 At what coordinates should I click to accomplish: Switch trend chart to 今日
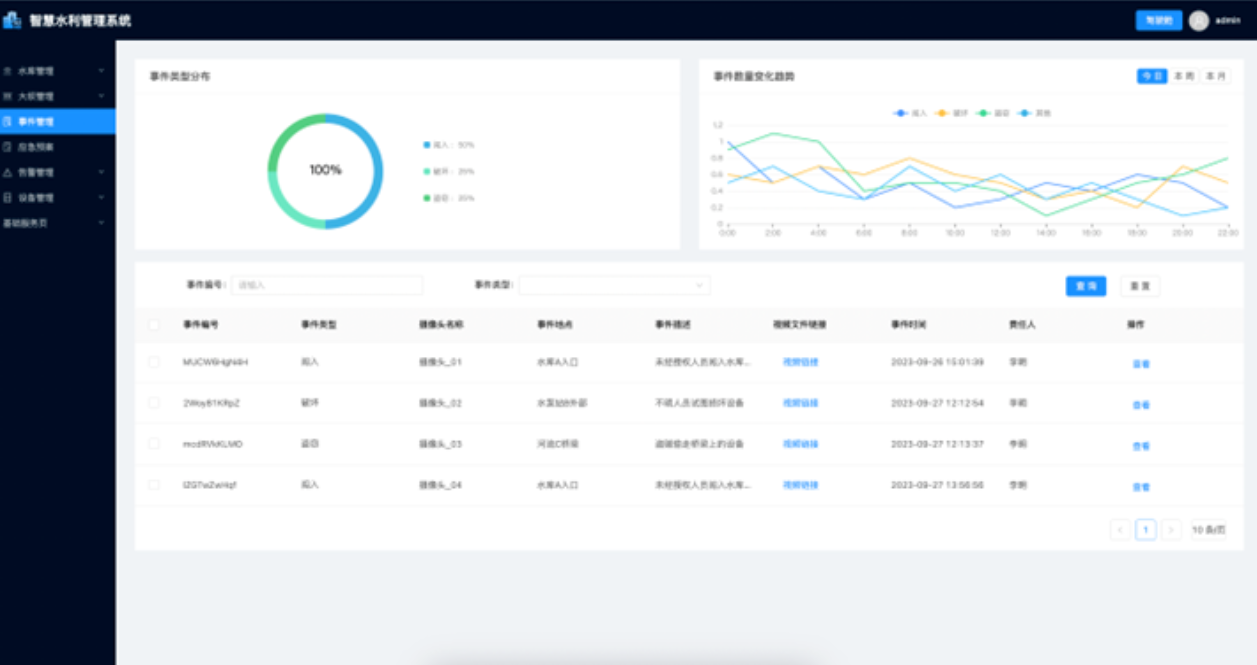tap(1152, 76)
